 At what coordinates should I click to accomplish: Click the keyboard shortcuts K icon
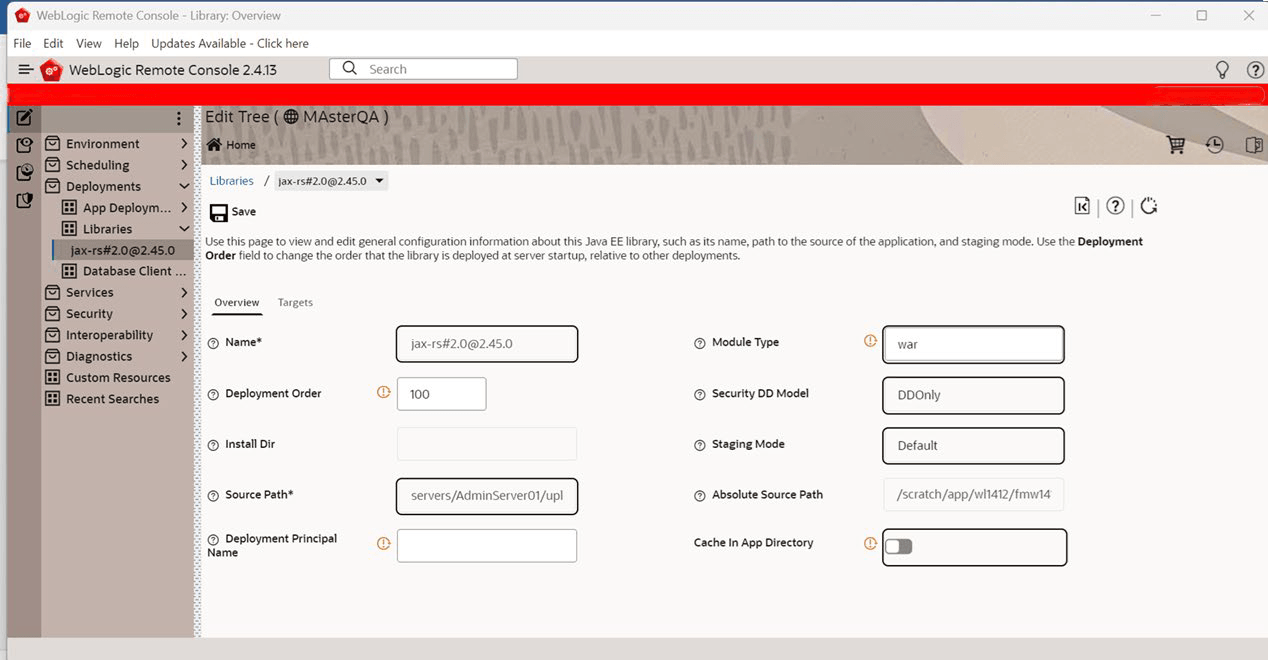[x=1082, y=206]
